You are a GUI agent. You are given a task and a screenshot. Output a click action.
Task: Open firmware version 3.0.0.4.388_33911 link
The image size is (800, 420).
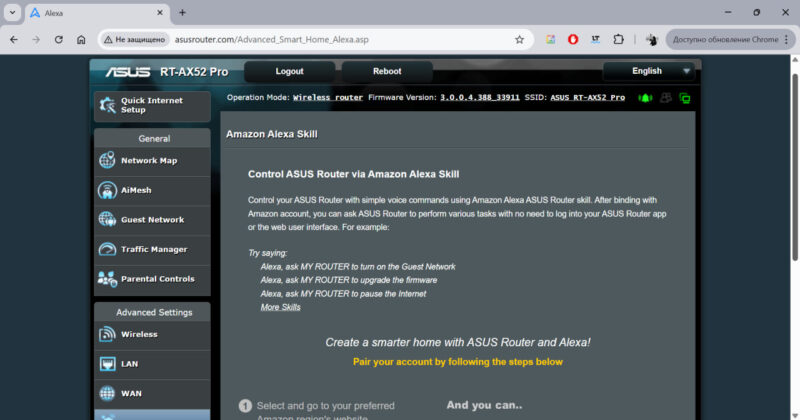point(480,97)
